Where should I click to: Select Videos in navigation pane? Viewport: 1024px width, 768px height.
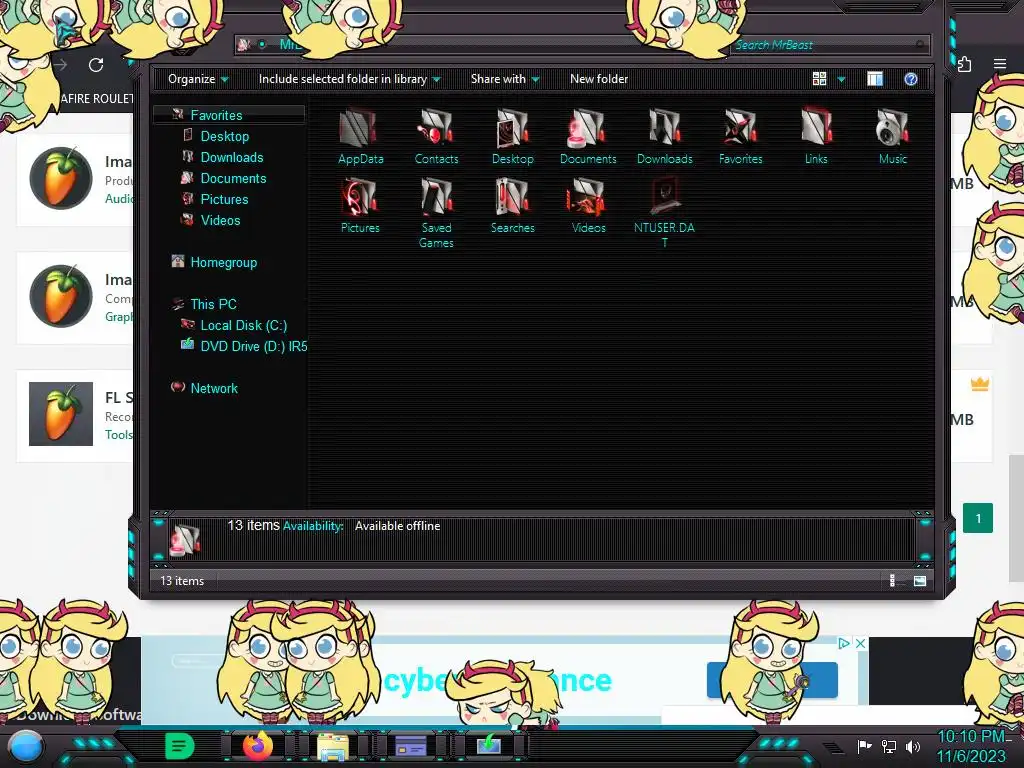(220, 220)
